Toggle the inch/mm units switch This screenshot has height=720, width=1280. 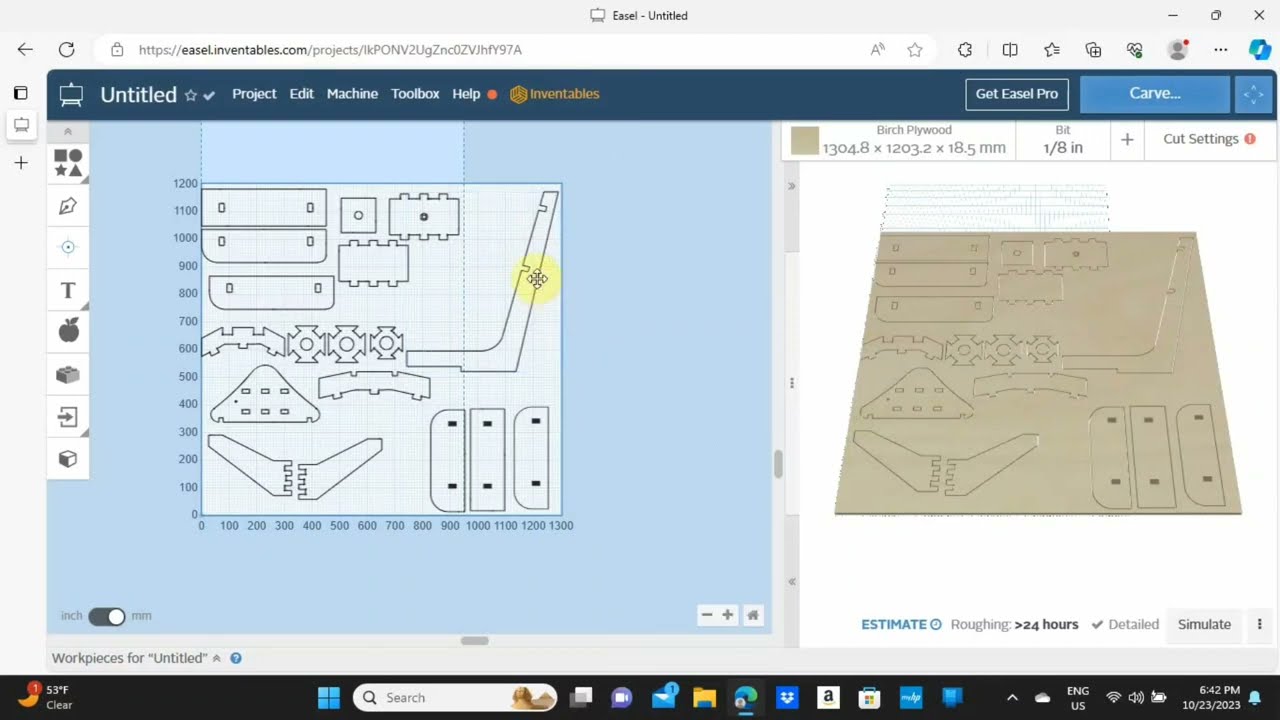click(107, 616)
